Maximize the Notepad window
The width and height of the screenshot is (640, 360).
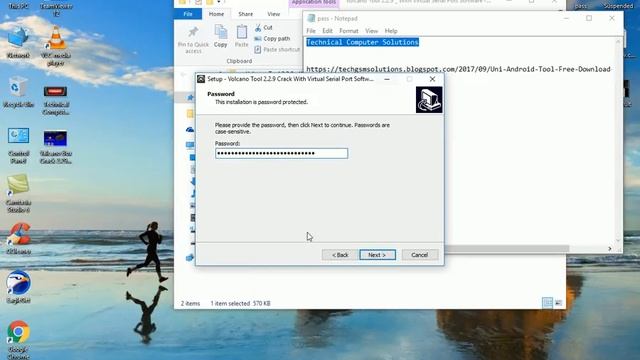point(589,18)
